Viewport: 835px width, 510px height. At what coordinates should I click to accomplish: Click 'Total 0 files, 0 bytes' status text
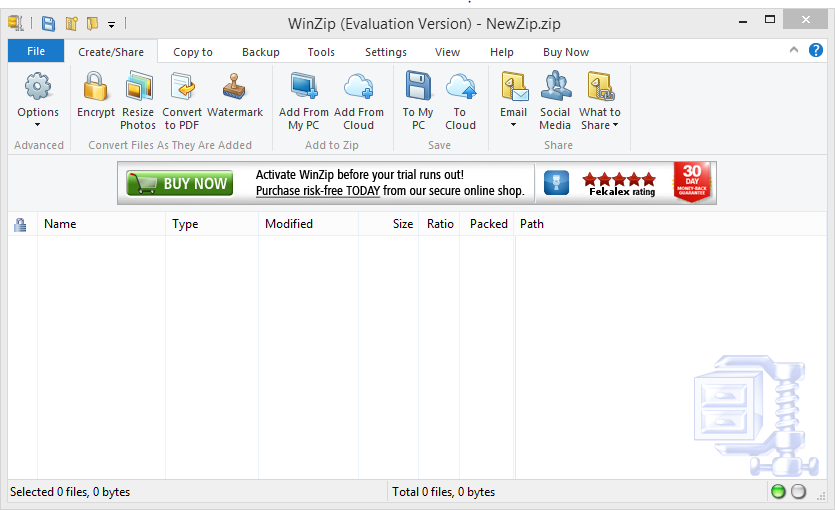pos(444,492)
